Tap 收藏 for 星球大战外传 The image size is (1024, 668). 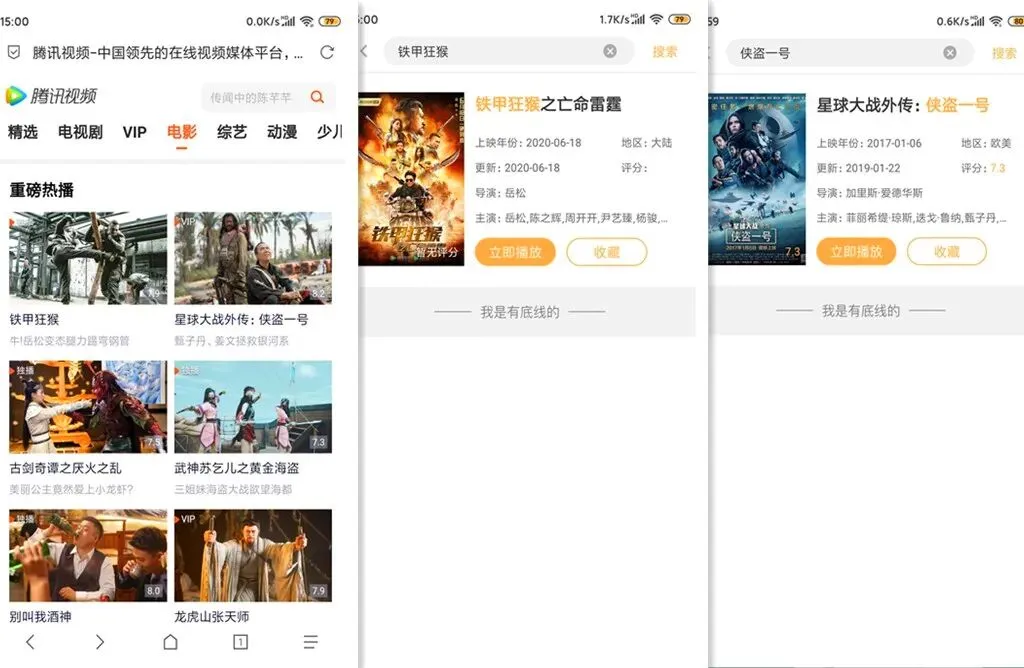click(x=946, y=251)
